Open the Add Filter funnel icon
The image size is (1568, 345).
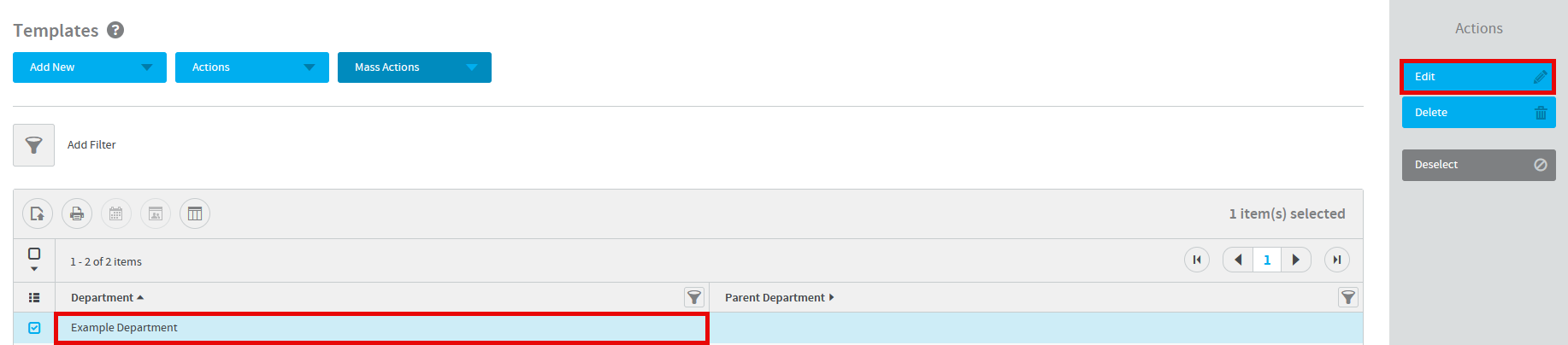pyautogui.click(x=33, y=145)
